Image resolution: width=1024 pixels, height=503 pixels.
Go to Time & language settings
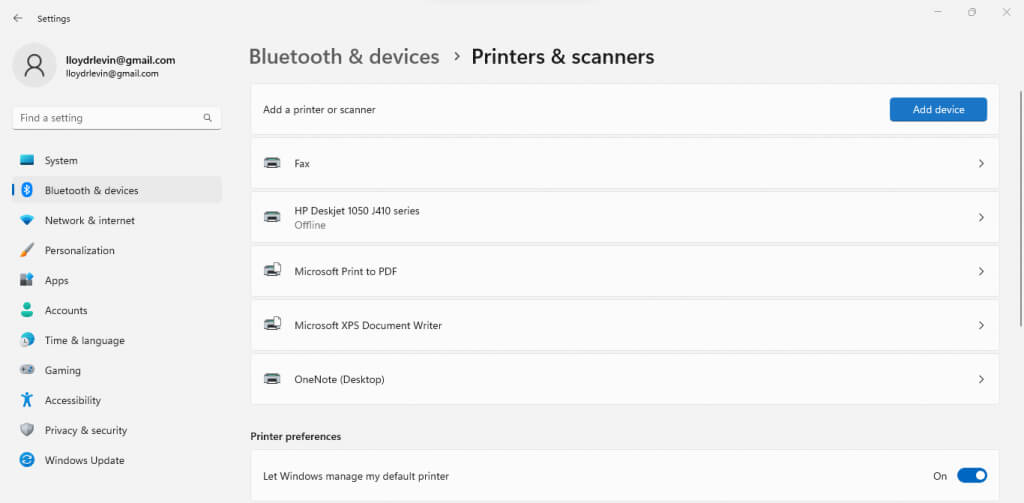coord(84,340)
